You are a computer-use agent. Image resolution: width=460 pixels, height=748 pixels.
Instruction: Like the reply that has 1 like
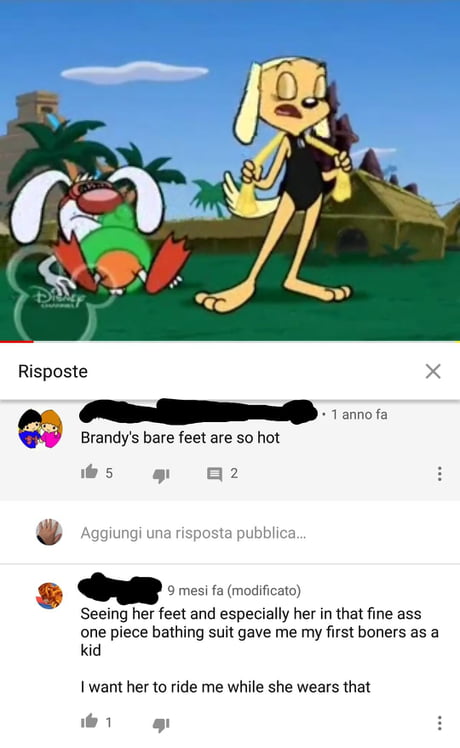click(89, 721)
